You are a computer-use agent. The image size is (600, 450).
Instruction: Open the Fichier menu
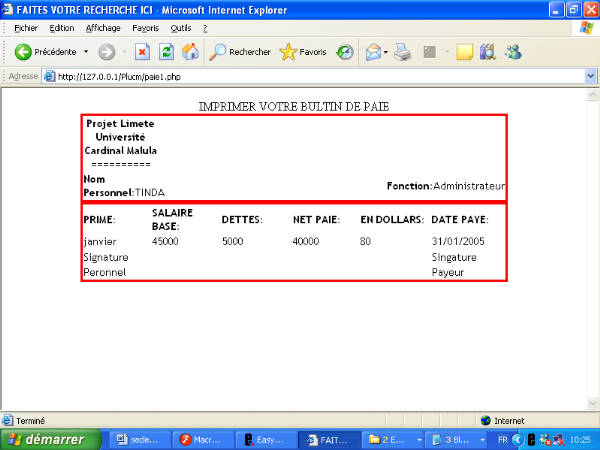click(26, 28)
